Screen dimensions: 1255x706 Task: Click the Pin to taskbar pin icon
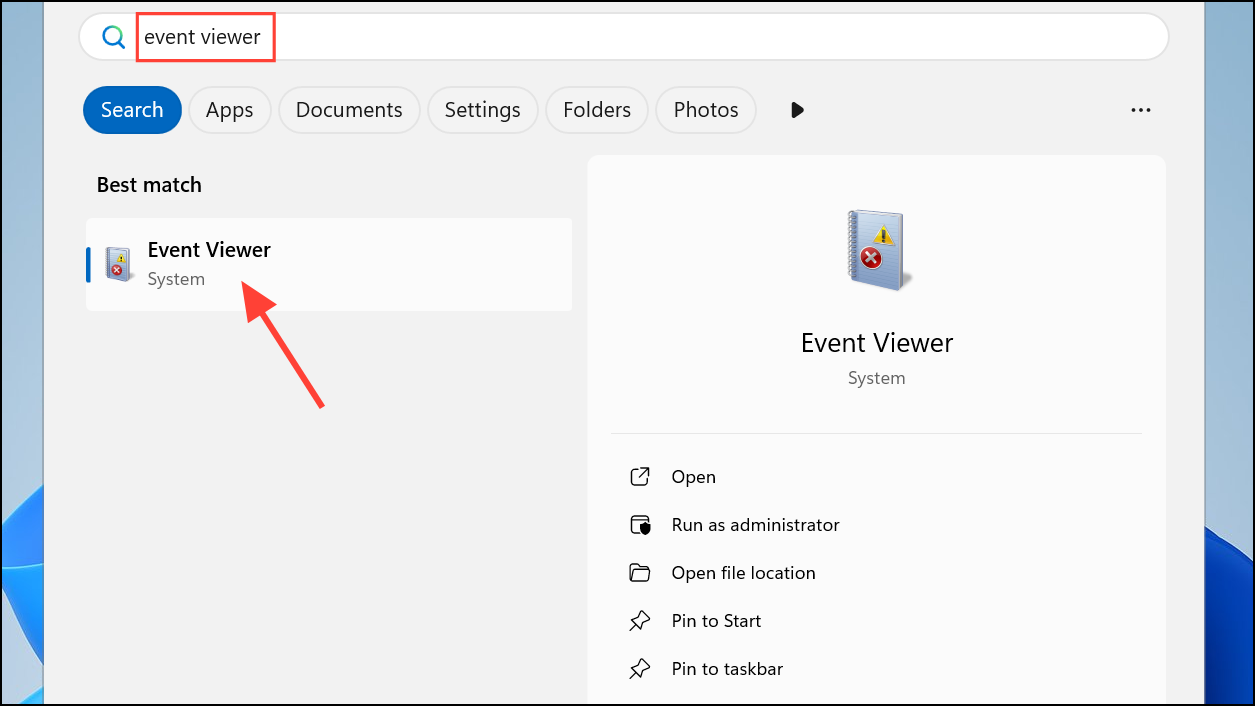click(640, 669)
